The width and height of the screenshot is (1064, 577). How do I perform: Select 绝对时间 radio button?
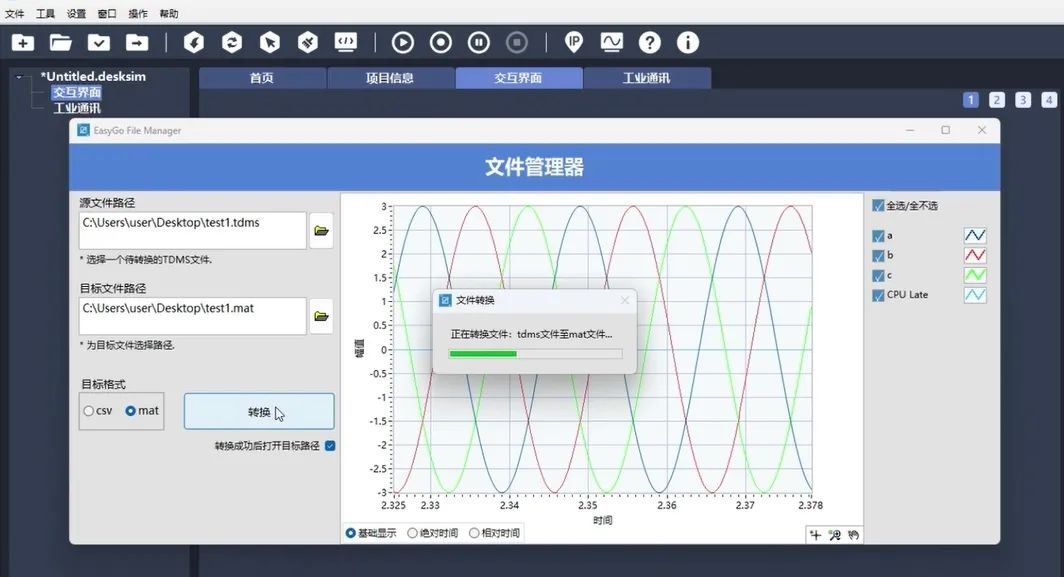coord(412,533)
